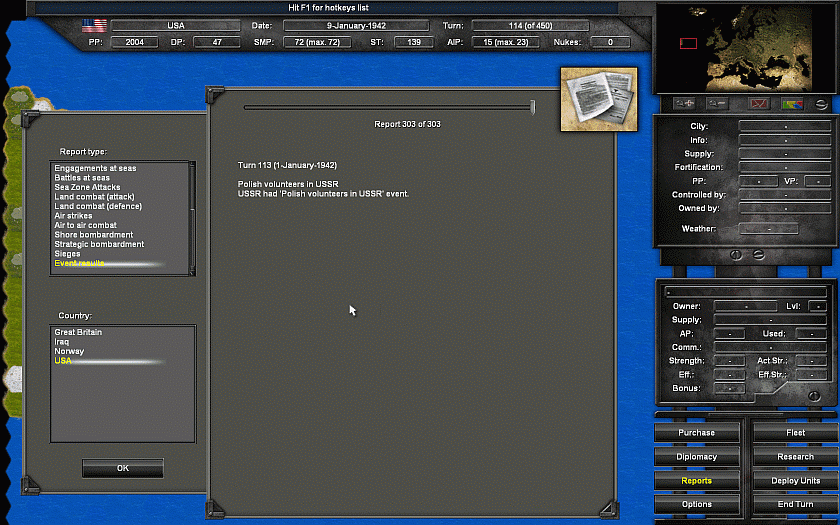Click the Report type list scrollbar
Viewport: 840px width, 525px height.
pyautogui.click(x=192, y=219)
